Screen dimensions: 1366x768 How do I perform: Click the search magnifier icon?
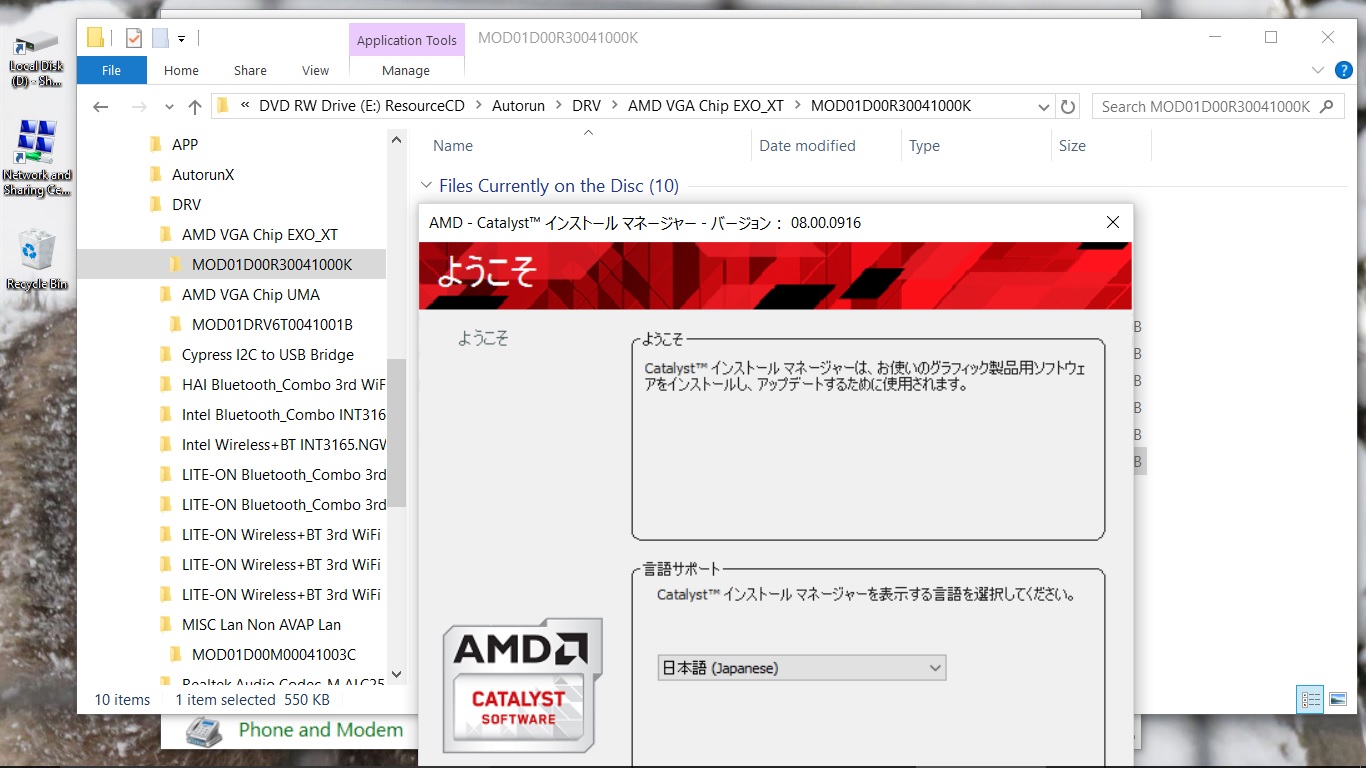click(1327, 106)
